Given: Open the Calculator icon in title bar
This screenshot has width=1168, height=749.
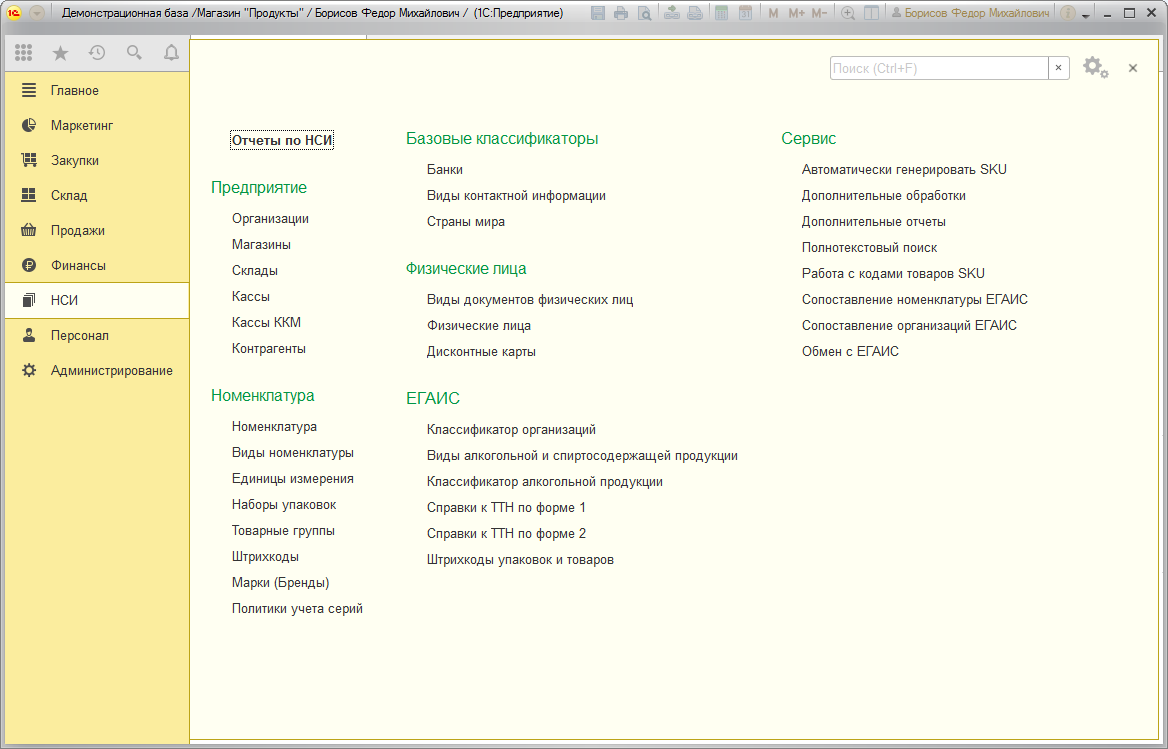Looking at the screenshot, I should [x=721, y=13].
